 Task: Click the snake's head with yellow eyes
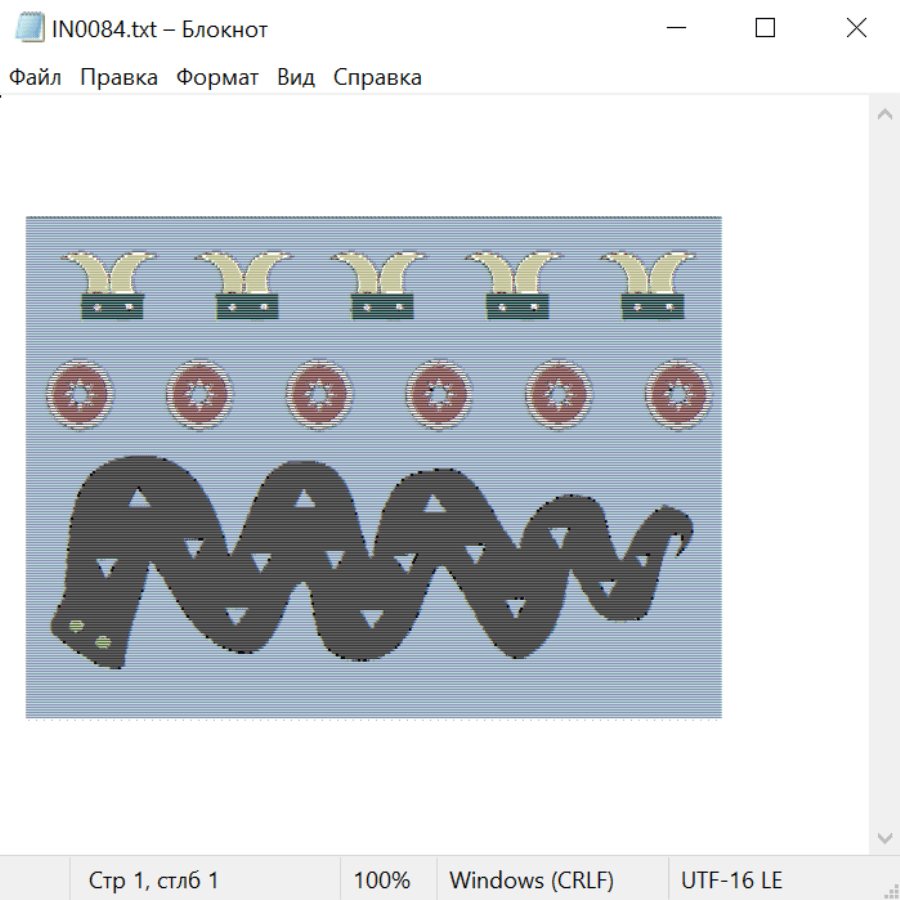pyautogui.click(x=90, y=630)
